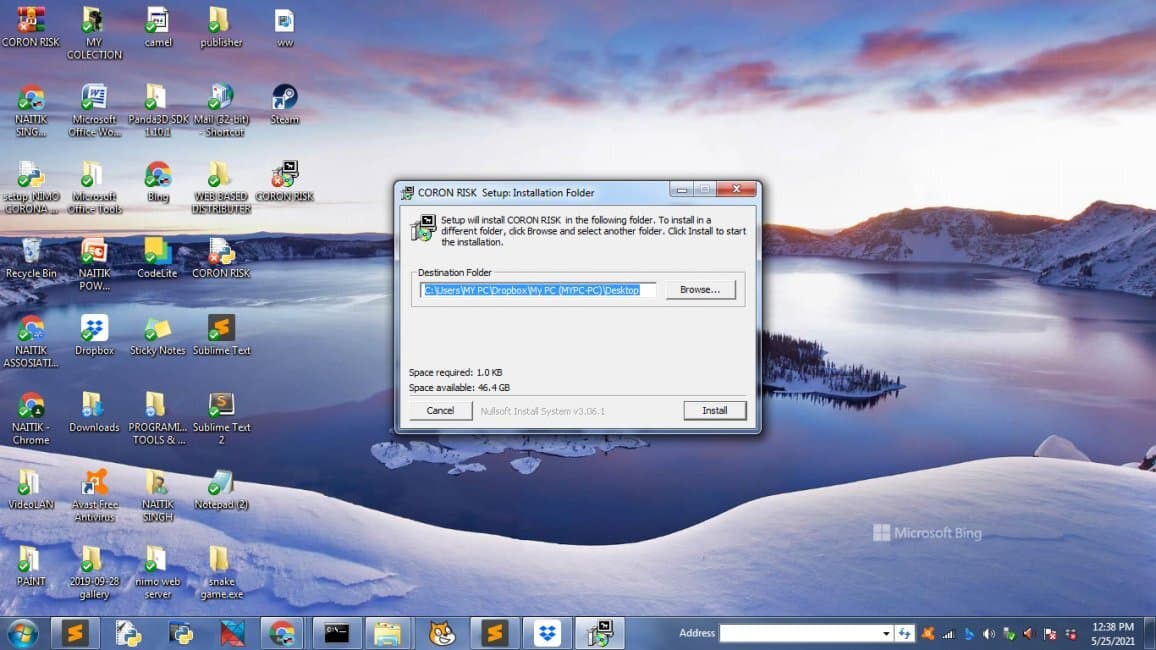
Task: Expand the taskbar Address dropdown arrow
Action: [886, 633]
